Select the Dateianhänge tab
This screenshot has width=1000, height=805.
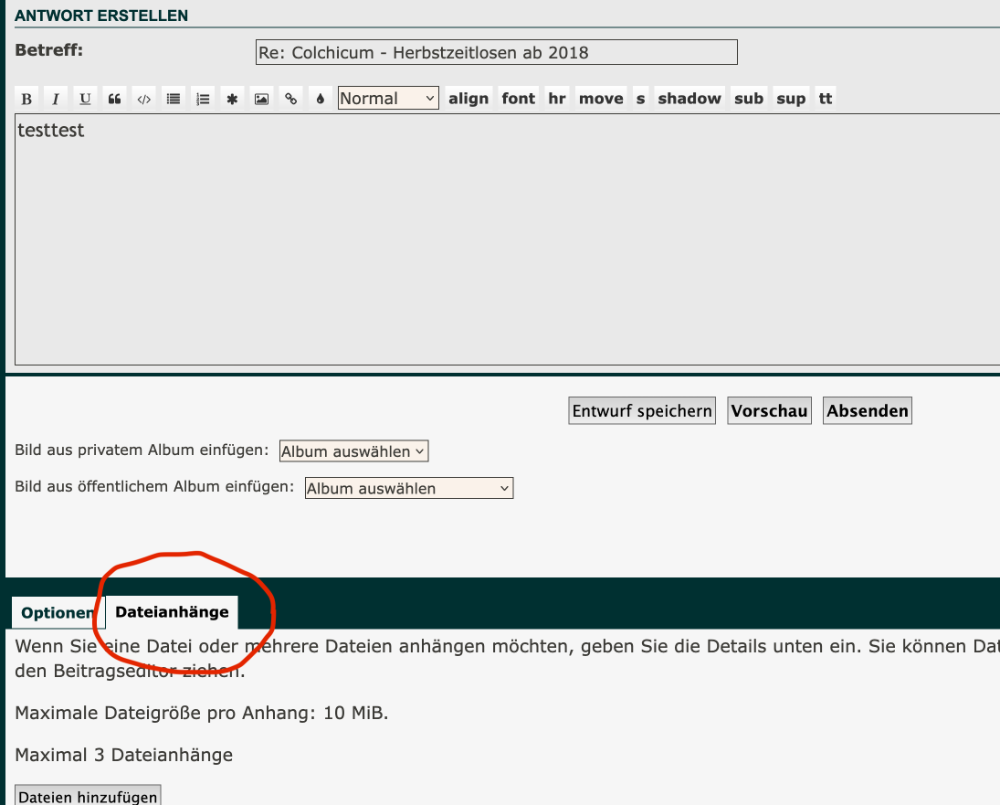pos(172,612)
